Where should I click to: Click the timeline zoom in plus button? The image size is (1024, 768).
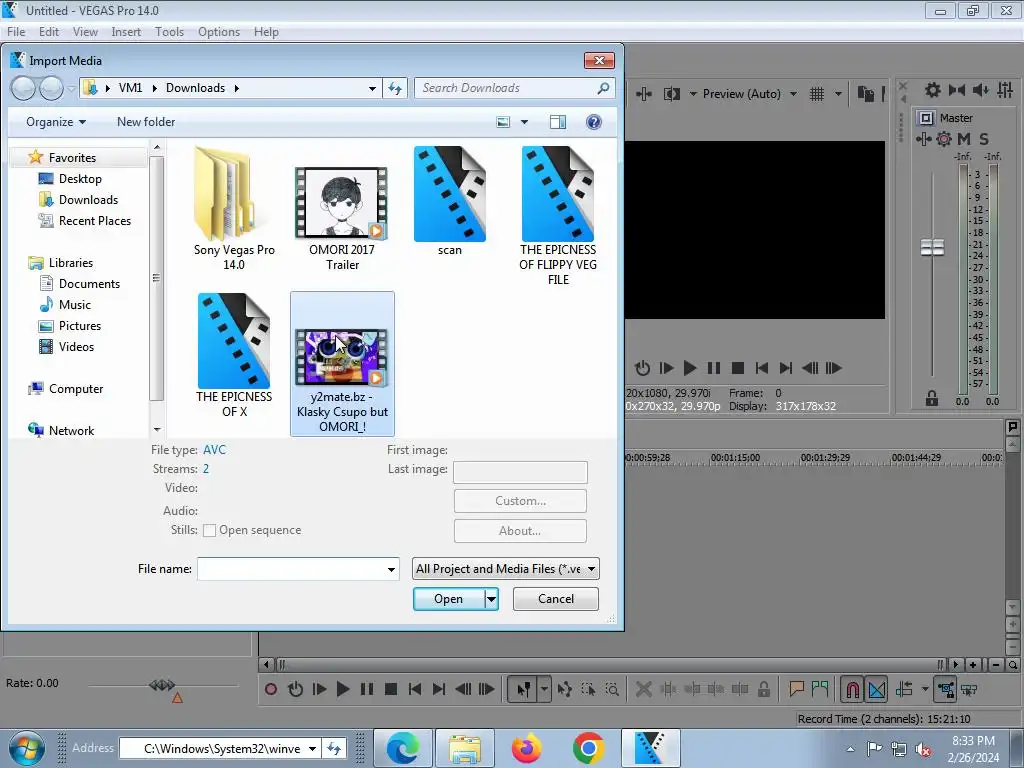[x=973, y=665]
